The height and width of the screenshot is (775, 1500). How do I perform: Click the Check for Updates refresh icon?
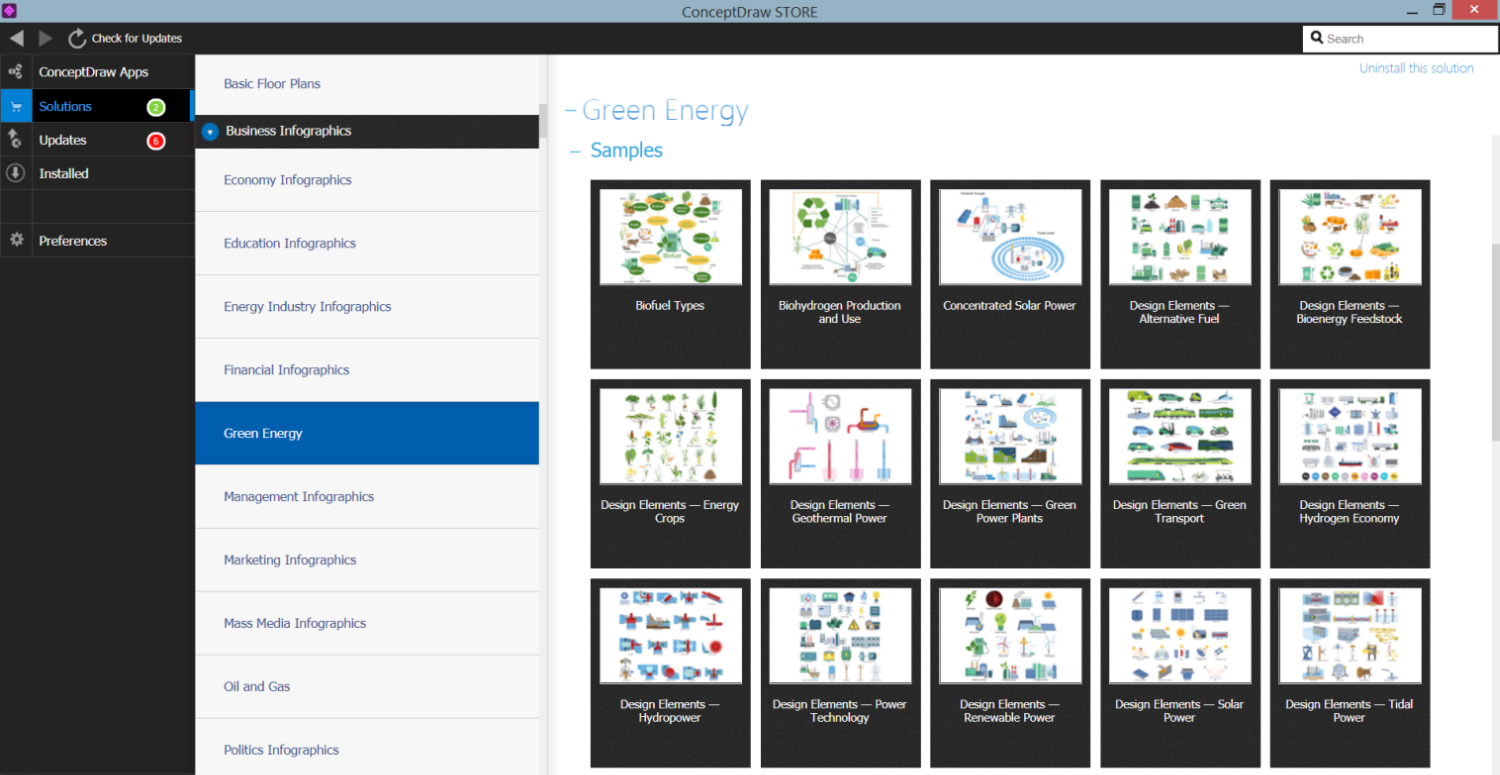coord(77,38)
